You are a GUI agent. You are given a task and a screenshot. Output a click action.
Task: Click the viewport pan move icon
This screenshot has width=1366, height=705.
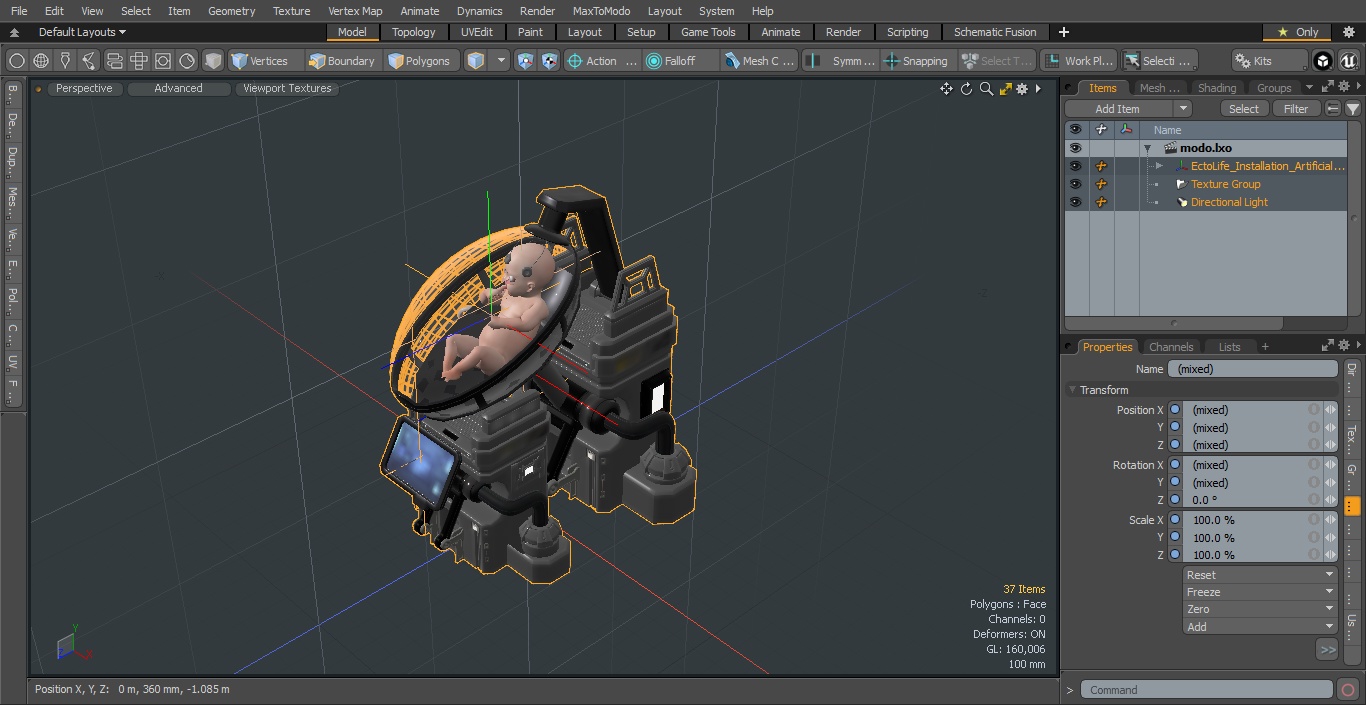(x=946, y=89)
